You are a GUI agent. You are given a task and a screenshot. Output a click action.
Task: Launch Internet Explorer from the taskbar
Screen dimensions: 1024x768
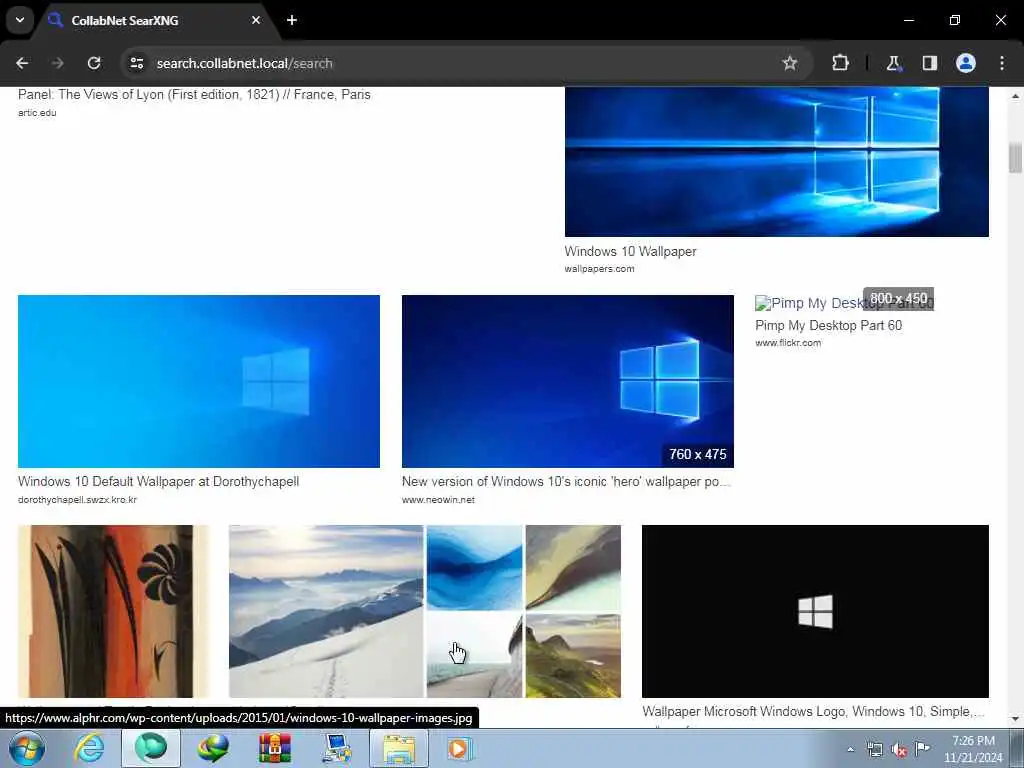pyautogui.click(x=89, y=748)
